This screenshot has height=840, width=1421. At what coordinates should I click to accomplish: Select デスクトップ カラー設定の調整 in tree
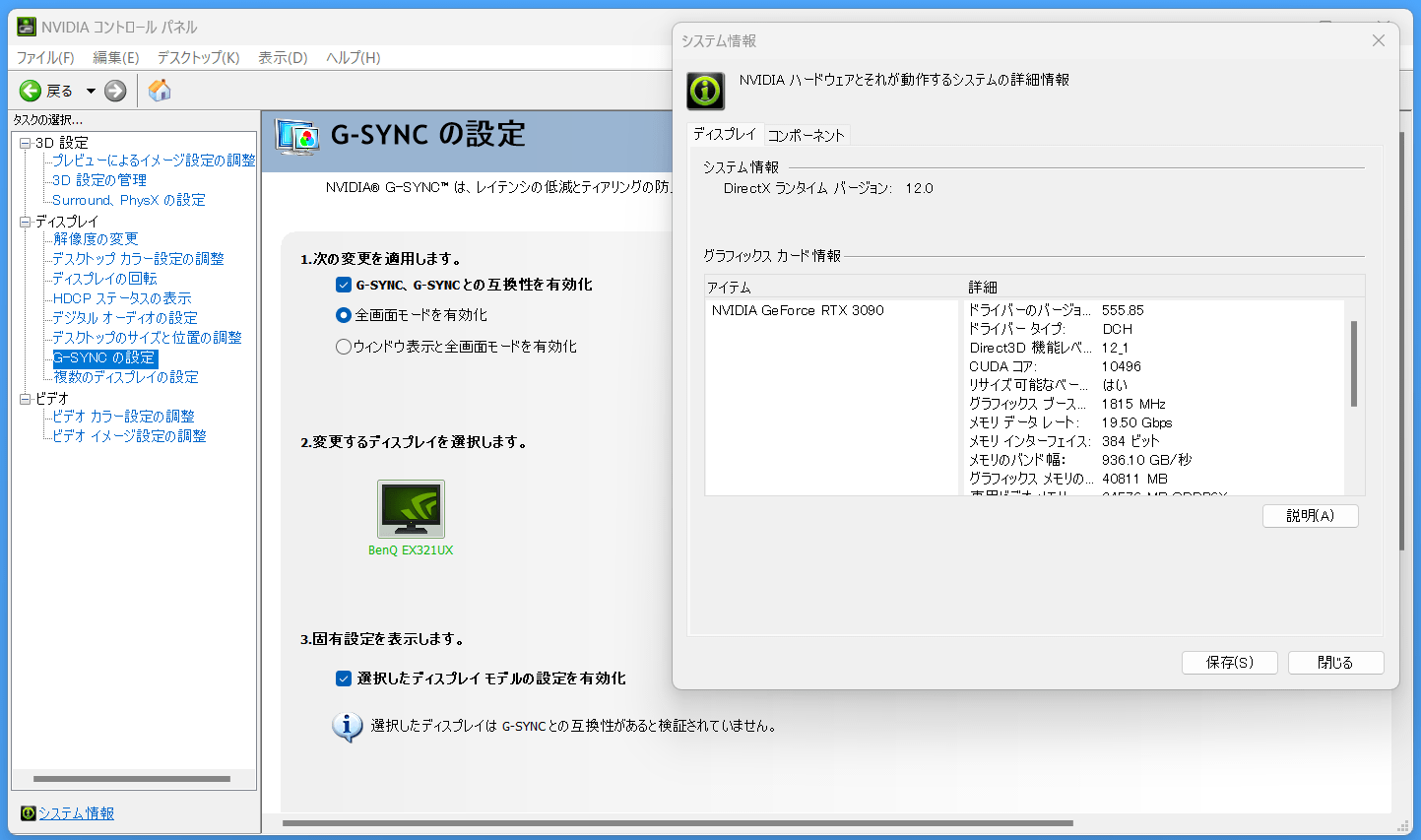138,259
